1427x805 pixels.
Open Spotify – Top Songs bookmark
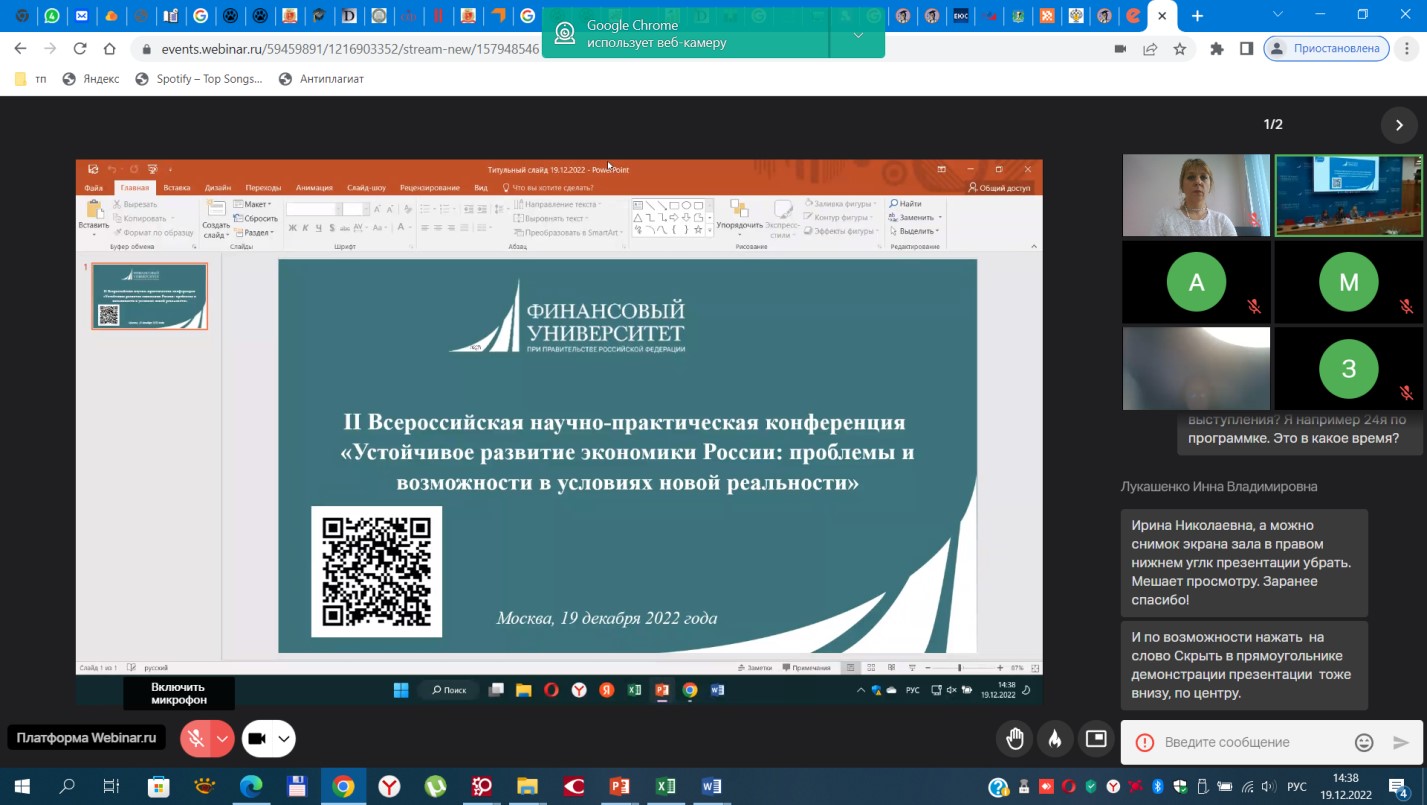[x=198, y=79]
